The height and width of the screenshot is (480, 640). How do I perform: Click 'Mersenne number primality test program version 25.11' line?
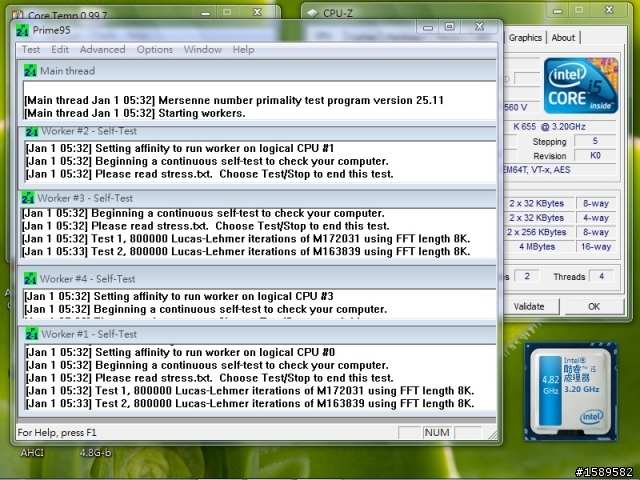tap(234, 100)
